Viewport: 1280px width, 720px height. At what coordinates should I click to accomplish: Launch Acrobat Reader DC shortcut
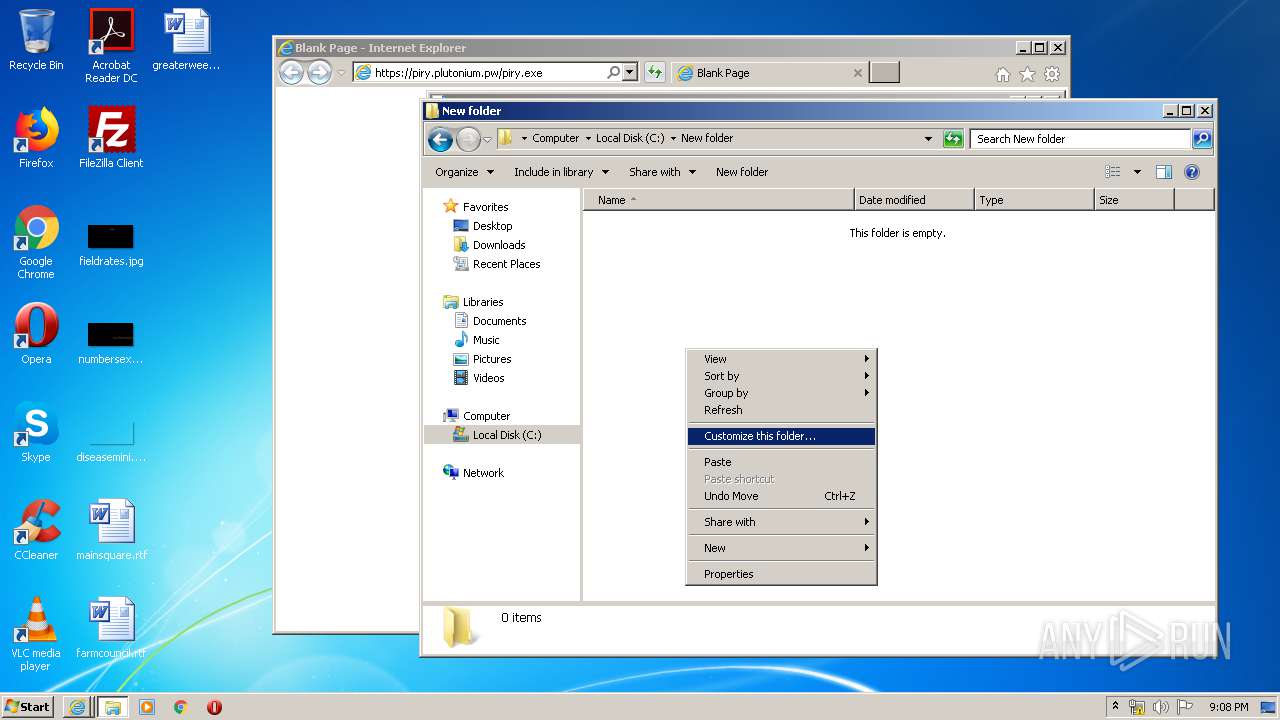click(111, 46)
